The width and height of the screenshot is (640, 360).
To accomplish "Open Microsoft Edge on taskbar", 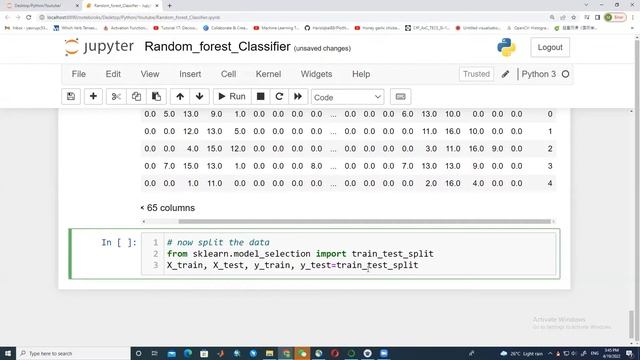I will [x=188, y=353].
